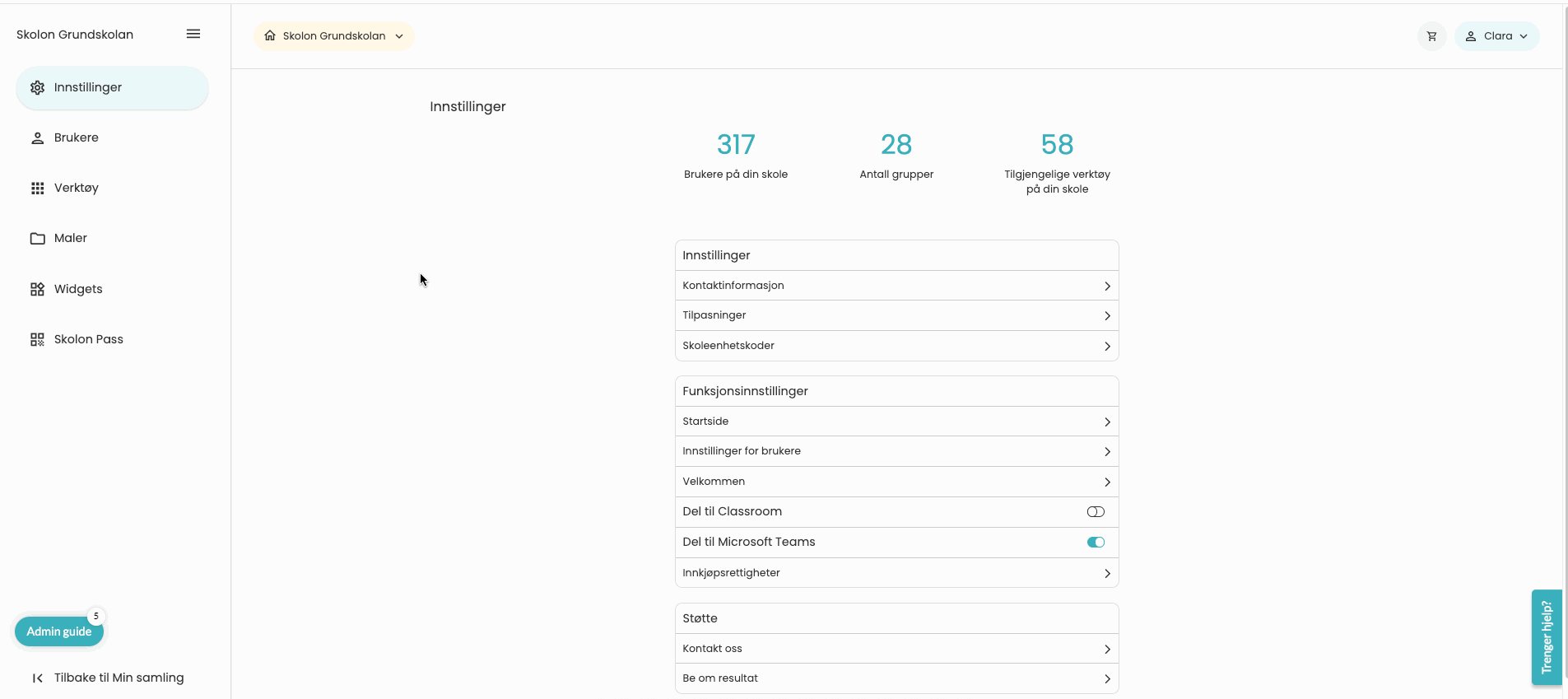Open the Skolon Grundskolan school dropdown
This screenshot has width=1568, height=699.
coord(333,36)
